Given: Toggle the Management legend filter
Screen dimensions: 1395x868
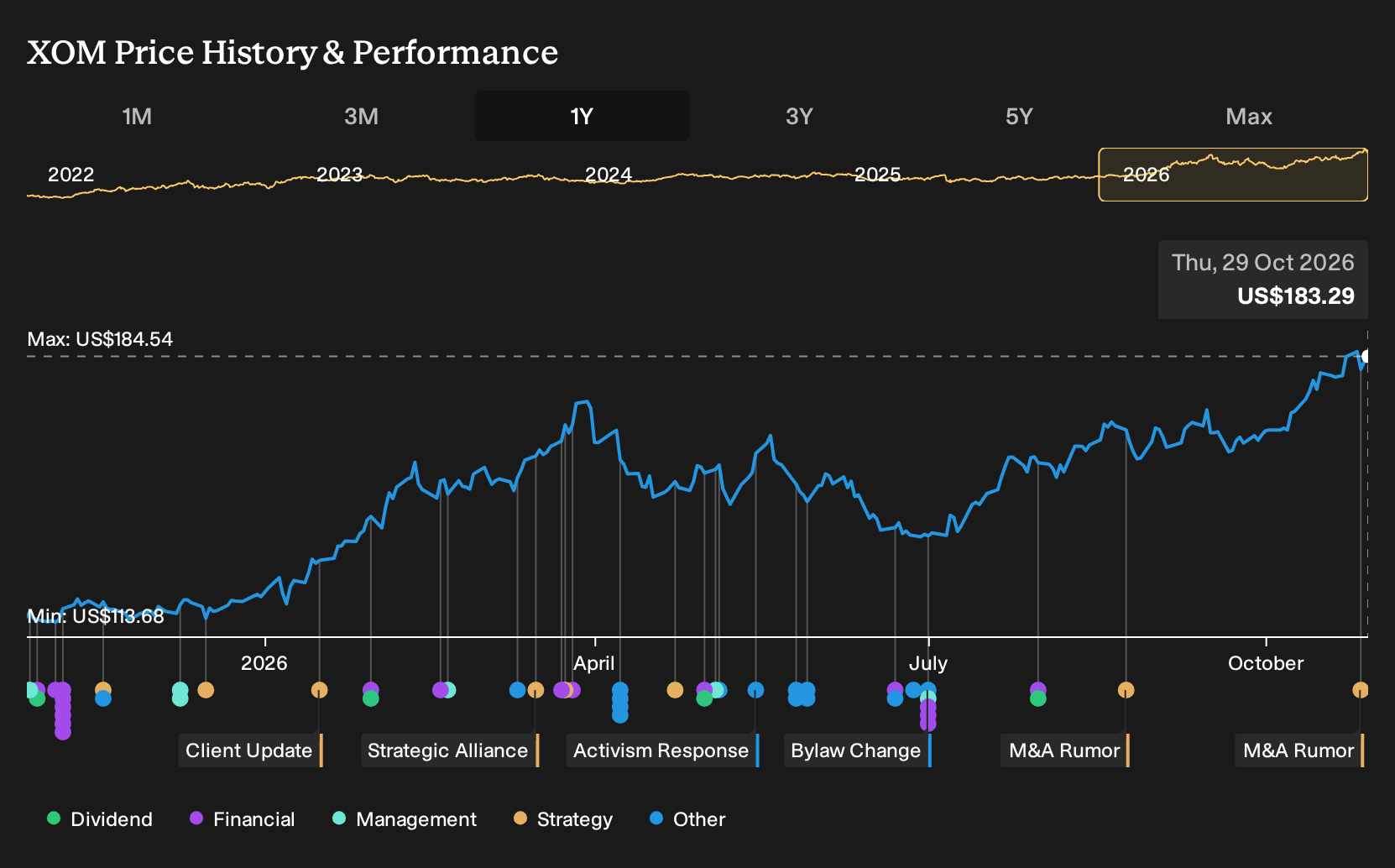Looking at the screenshot, I should (x=405, y=819).
